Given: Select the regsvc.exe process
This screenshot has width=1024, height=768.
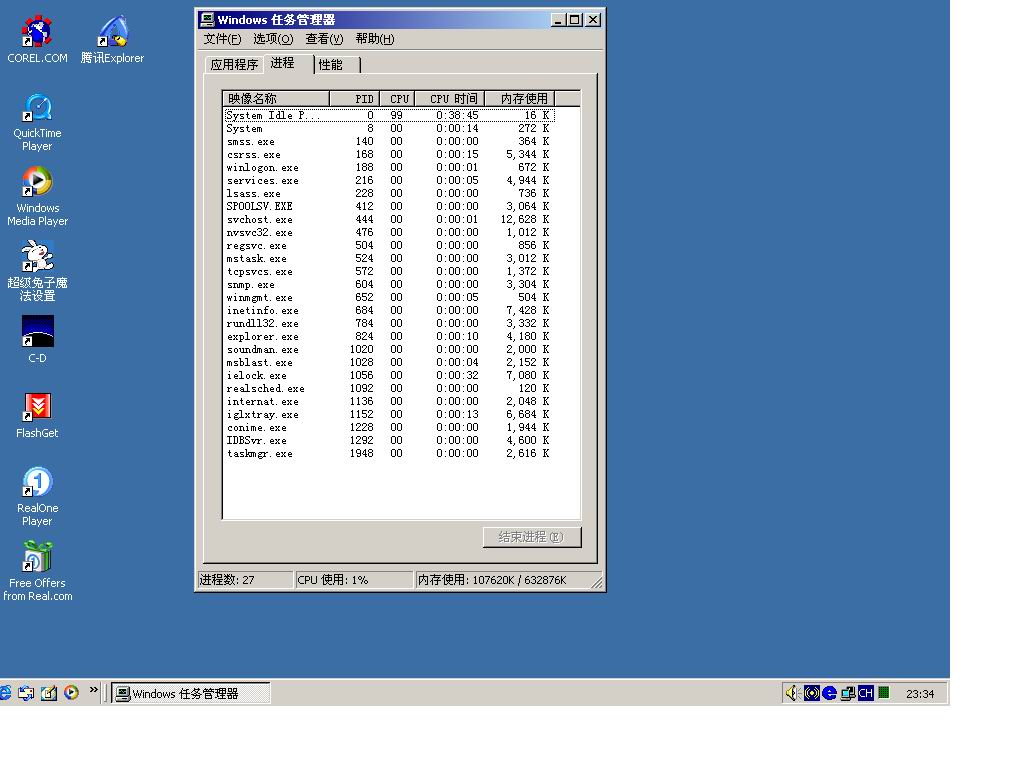Looking at the screenshot, I should [389, 246].
